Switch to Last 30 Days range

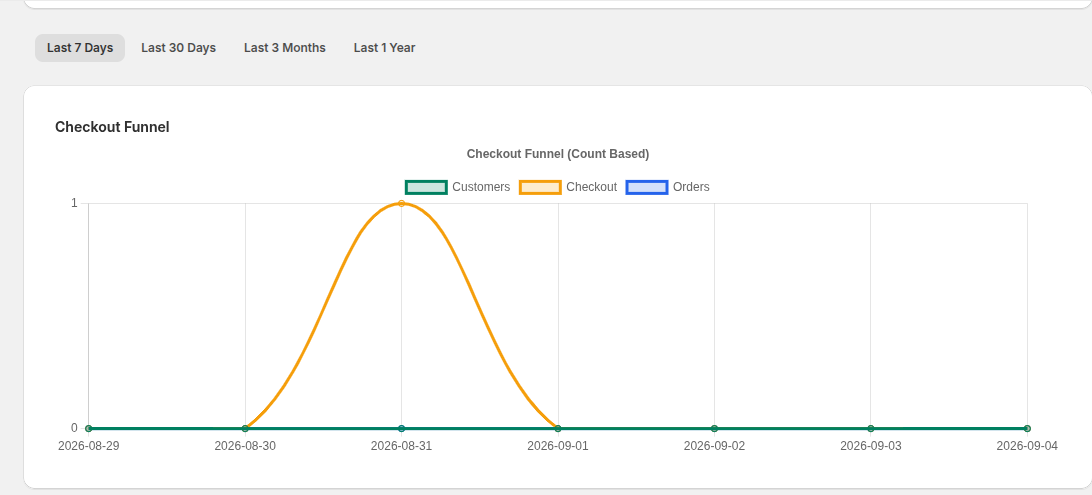[178, 48]
